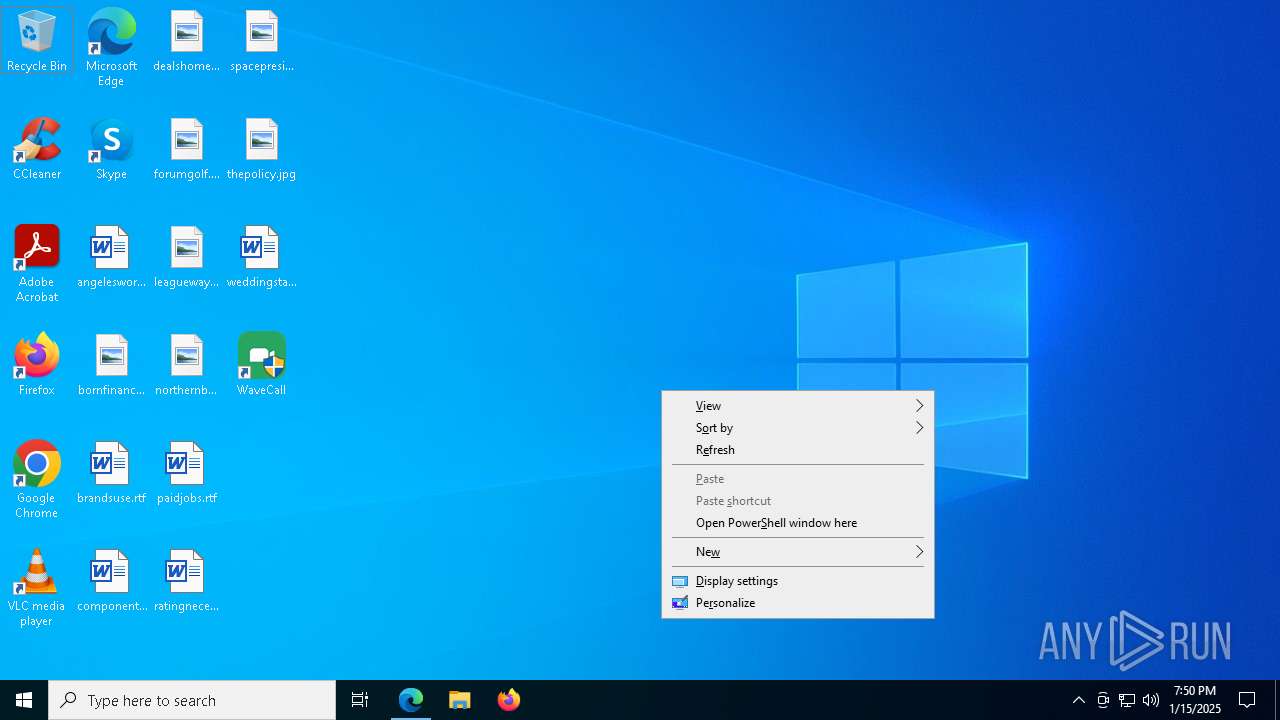Select the thepolicy.jpg file icon
Image resolution: width=1280 pixels, height=720 pixels.
point(261,148)
